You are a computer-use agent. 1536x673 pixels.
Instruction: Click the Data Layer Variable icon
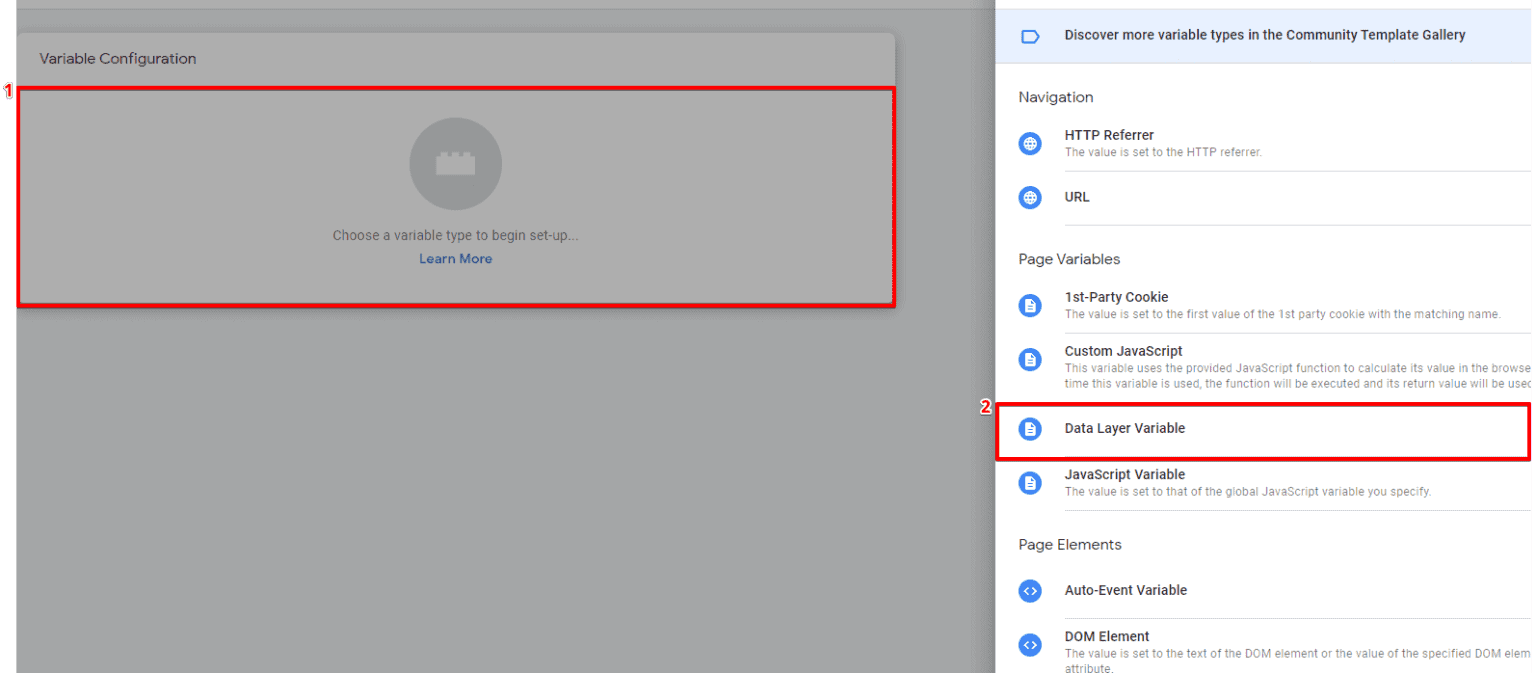tap(1030, 428)
